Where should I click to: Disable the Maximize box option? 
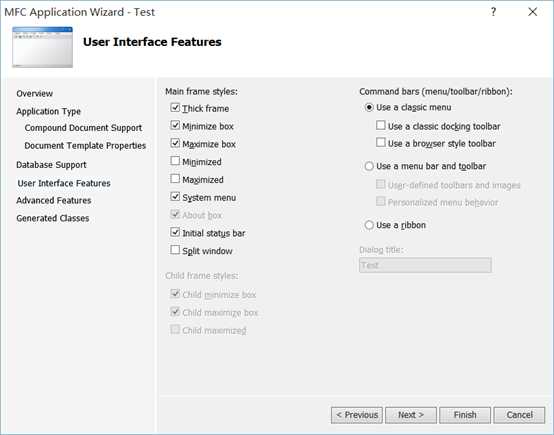click(x=175, y=143)
